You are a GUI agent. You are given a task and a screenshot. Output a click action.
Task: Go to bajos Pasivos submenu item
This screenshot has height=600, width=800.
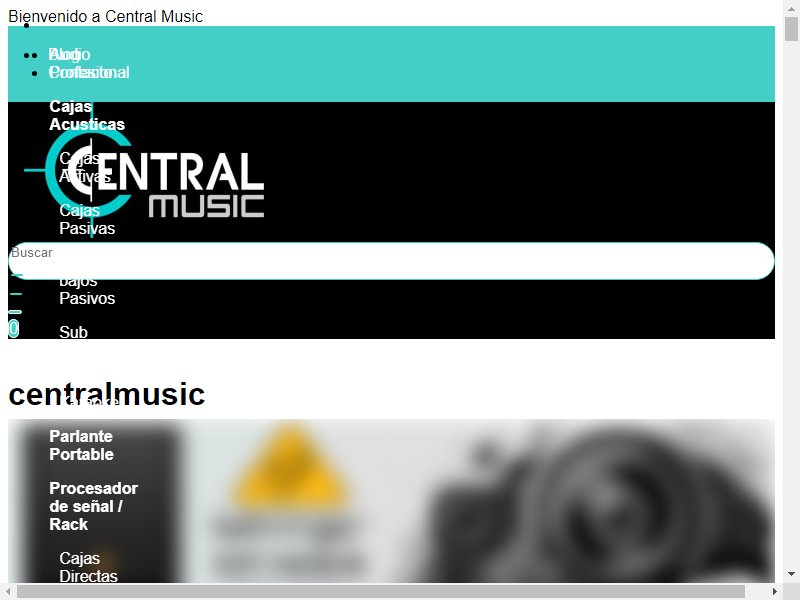point(87,290)
